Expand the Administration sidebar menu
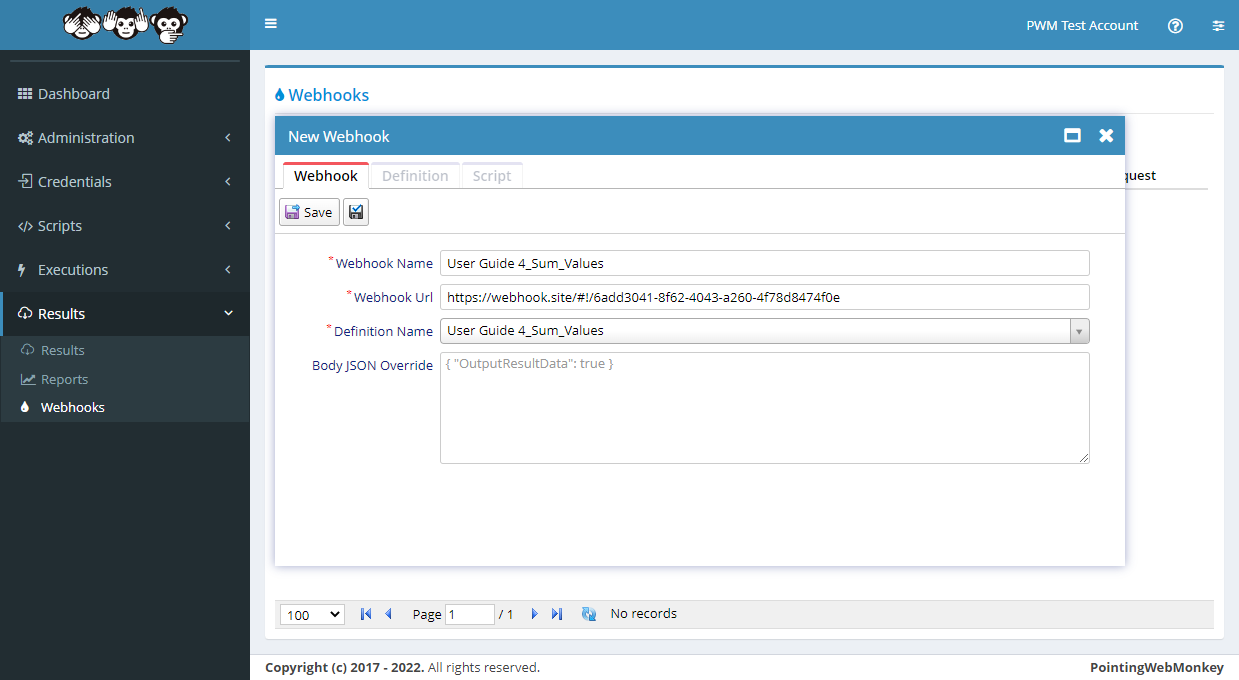Screen dimensions: 1239x680 tap(125, 138)
